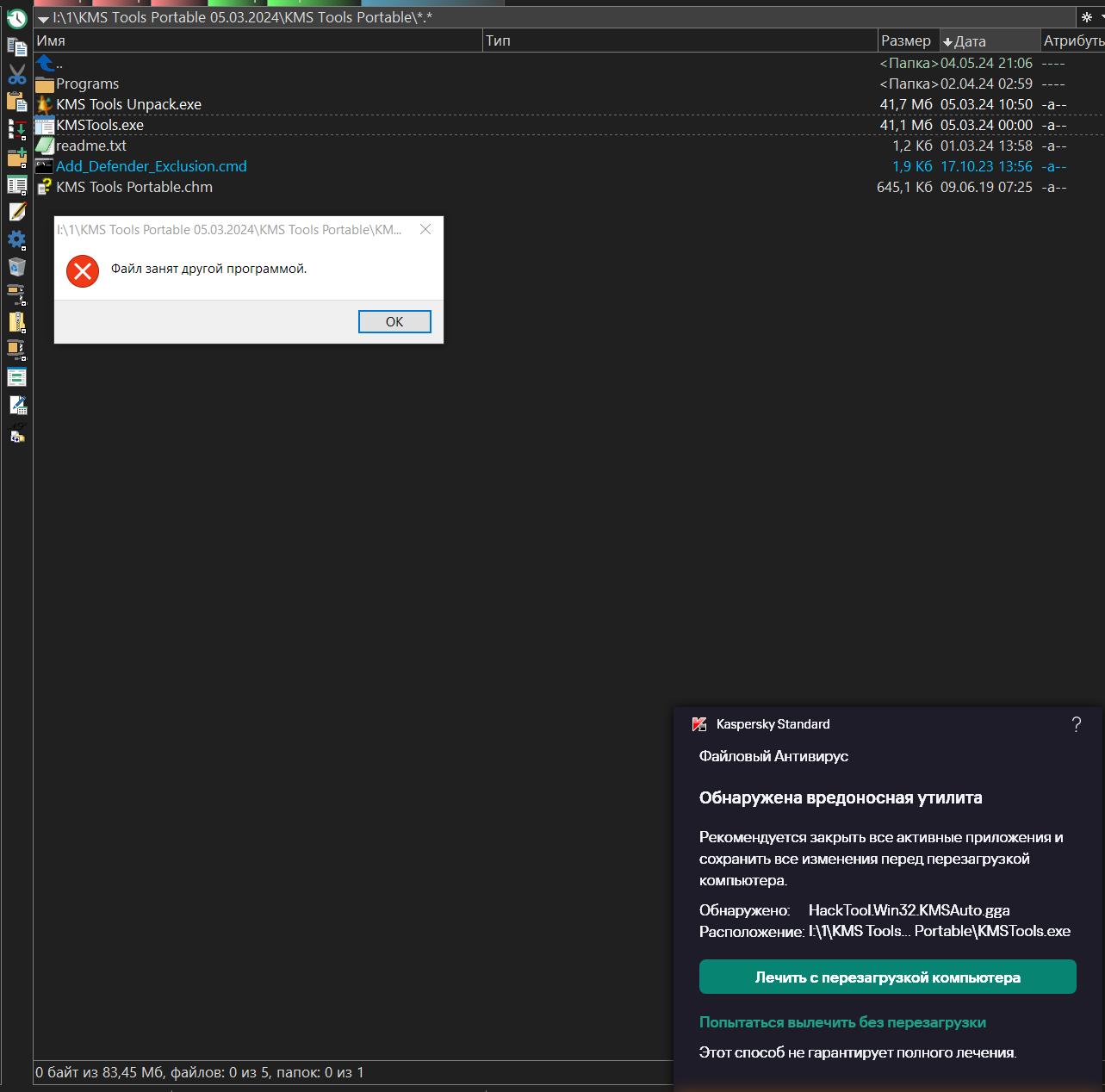Click the scissors Cut icon
The width and height of the screenshot is (1105, 1092).
tap(17, 75)
